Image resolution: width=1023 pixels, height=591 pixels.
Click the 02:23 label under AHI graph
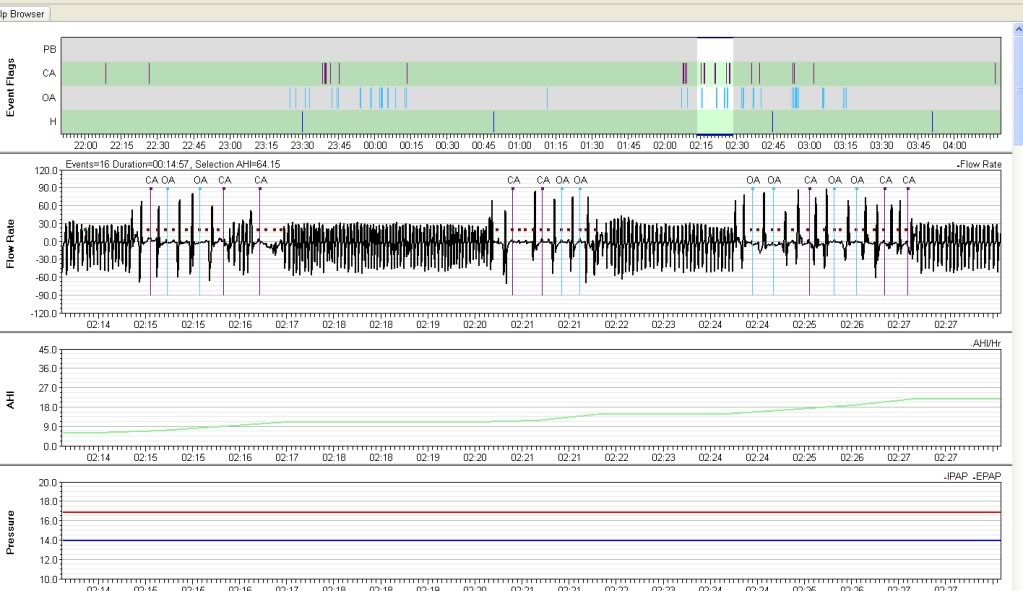(x=664, y=457)
